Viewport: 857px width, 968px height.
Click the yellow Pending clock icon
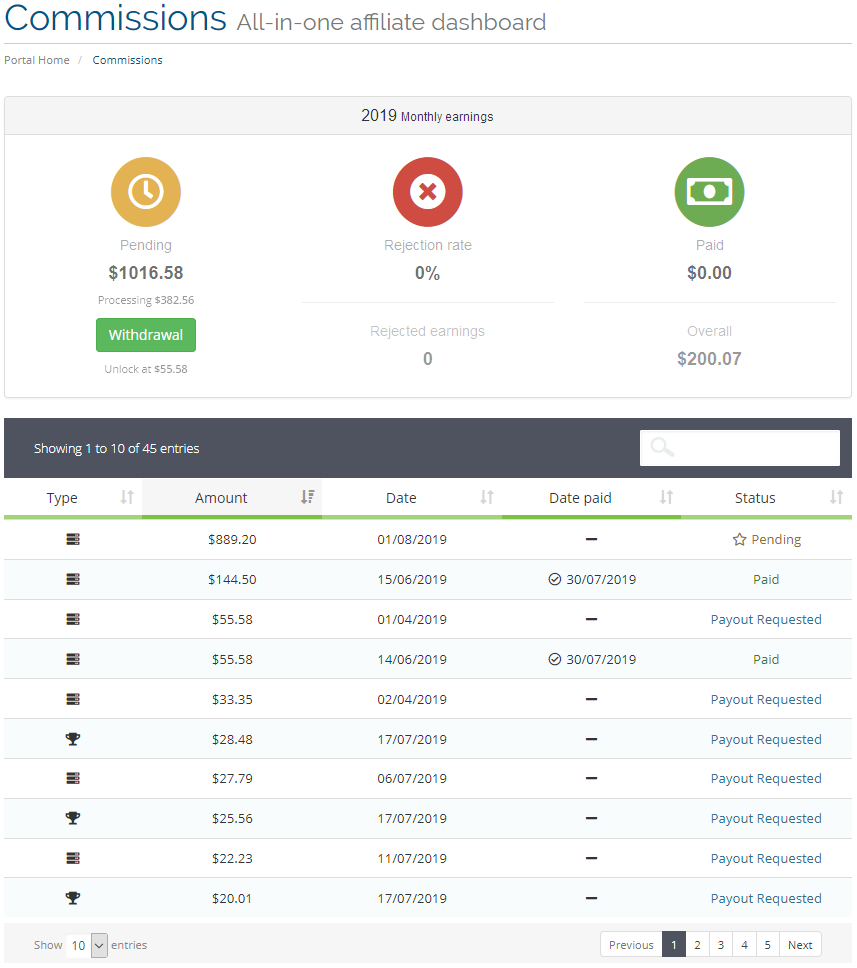[146, 192]
